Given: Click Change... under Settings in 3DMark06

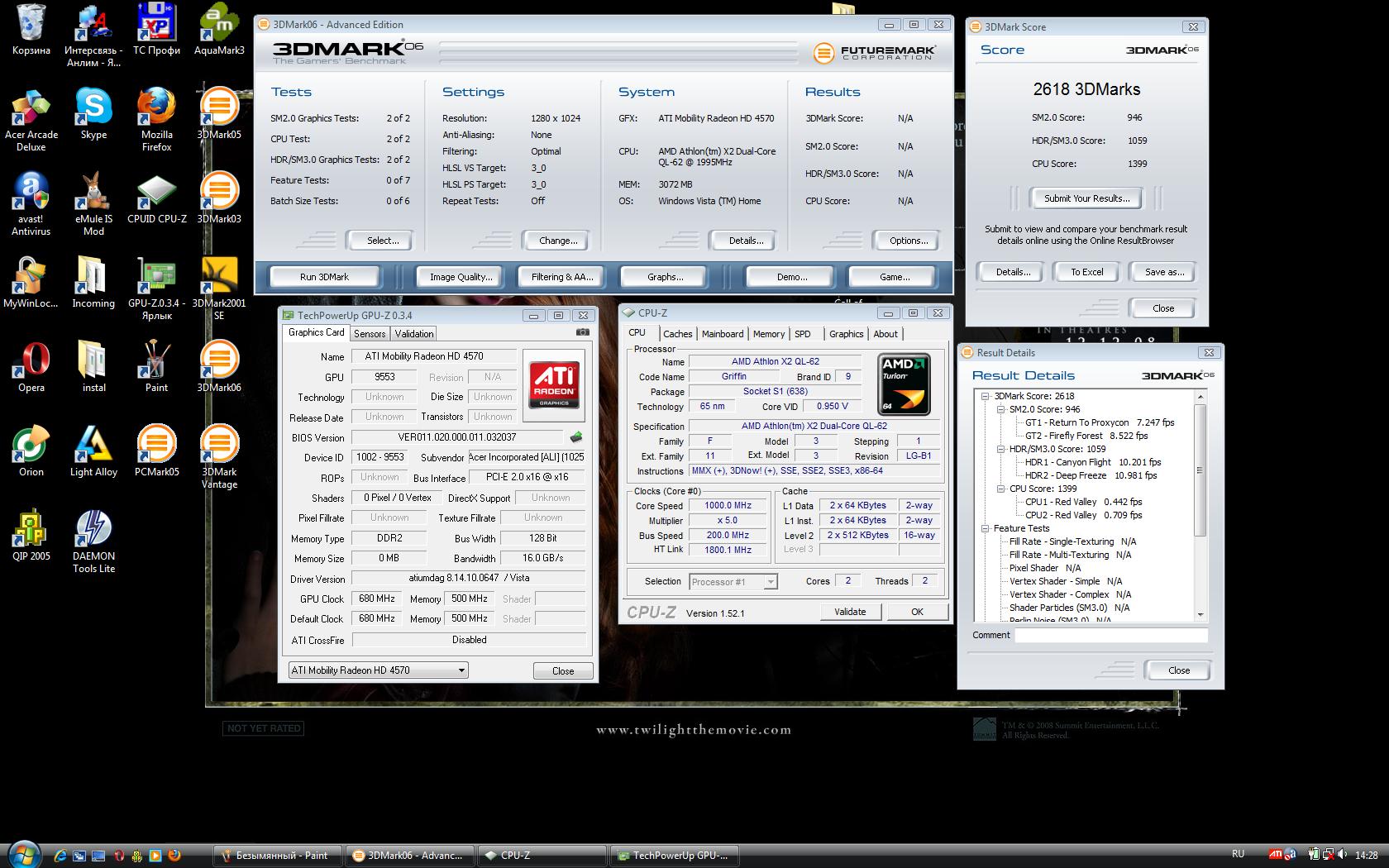Looking at the screenshot, I should tap(558, 241).
